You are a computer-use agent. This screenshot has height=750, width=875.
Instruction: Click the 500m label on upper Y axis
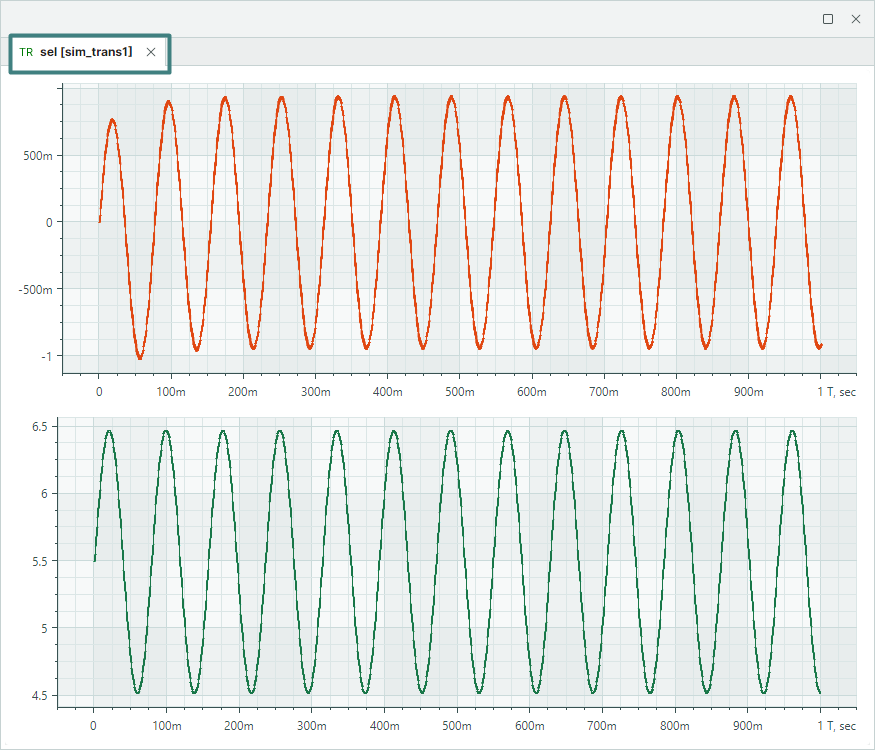pyautogui.click(x=40, y=156)
